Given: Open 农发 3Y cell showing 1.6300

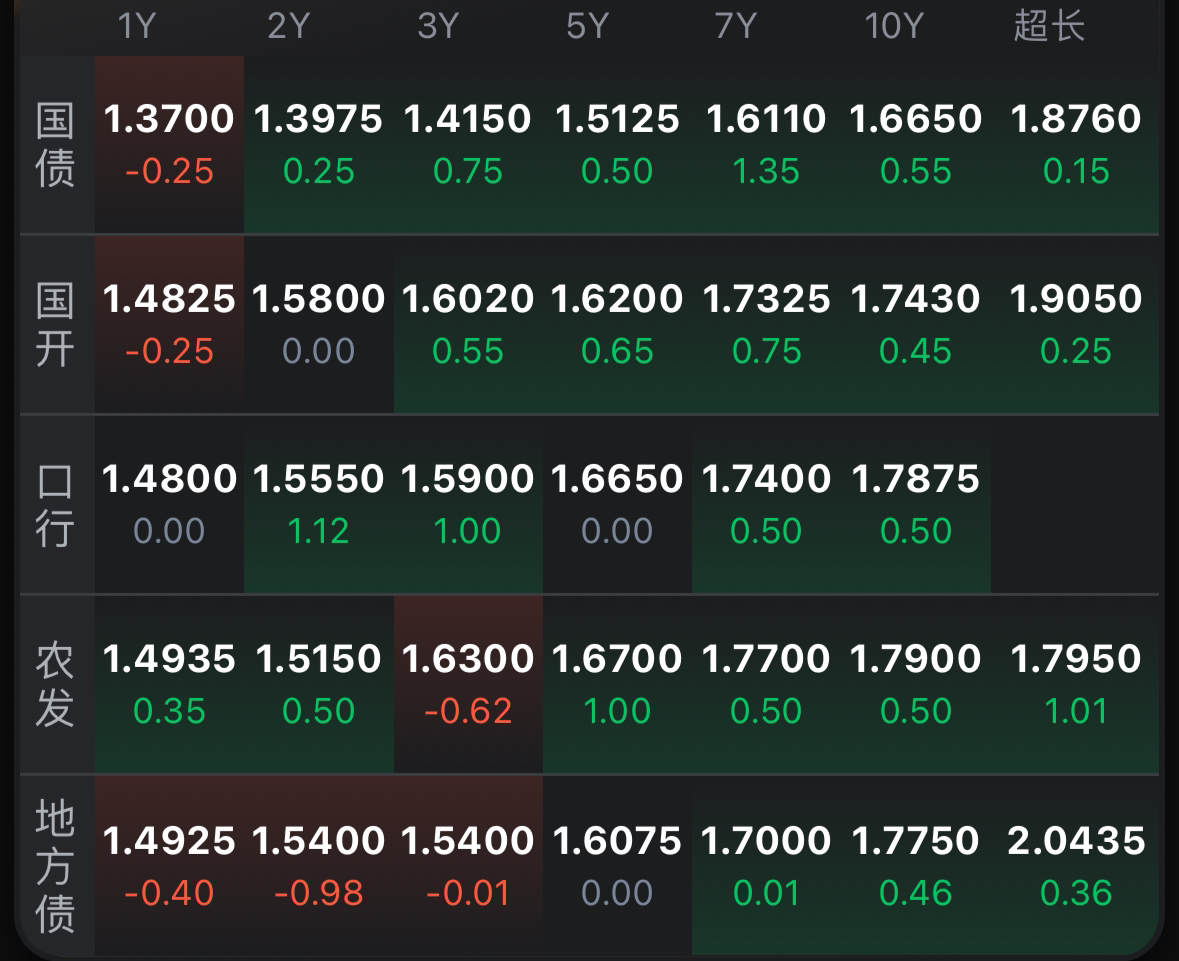Looking at the screenshot, I should click(468, 684).
